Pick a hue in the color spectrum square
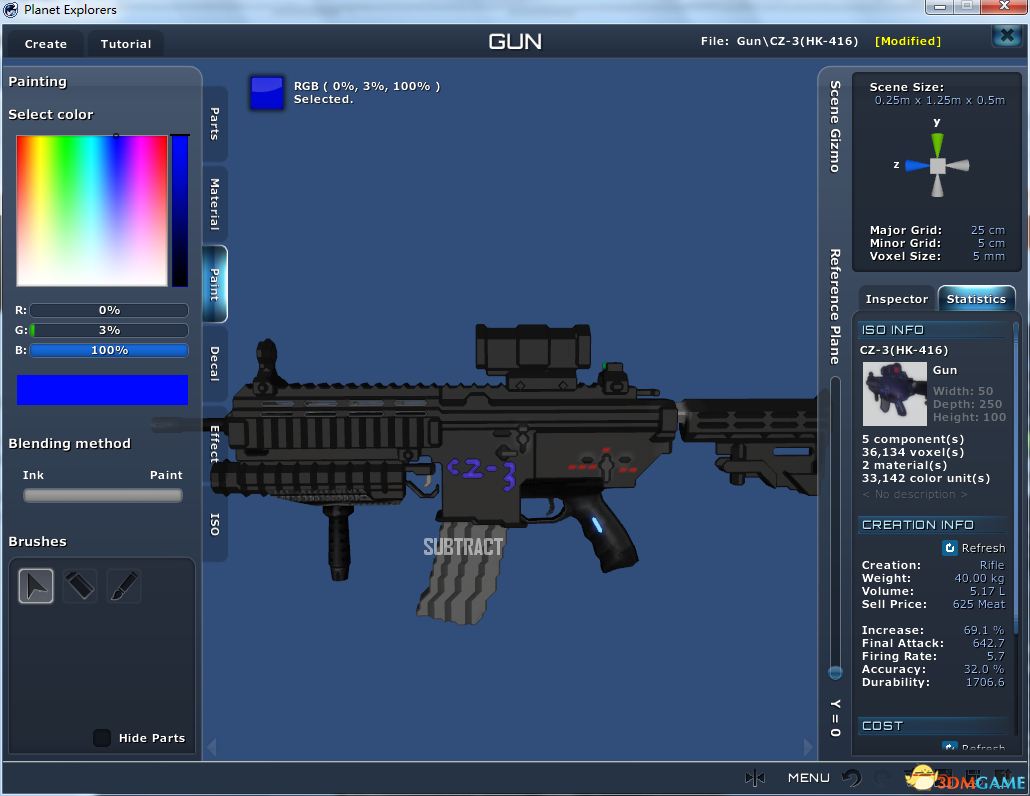 point(92,211)
